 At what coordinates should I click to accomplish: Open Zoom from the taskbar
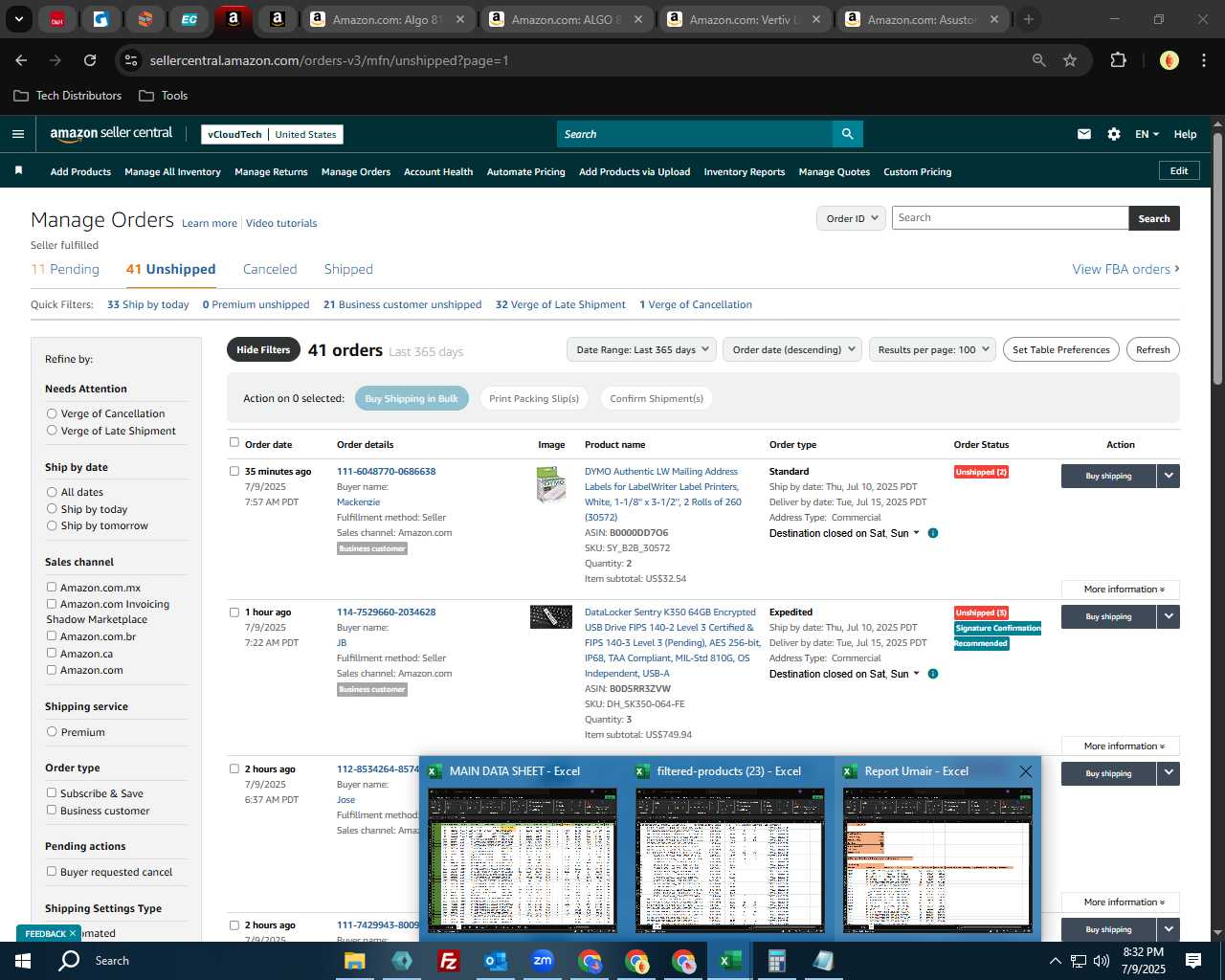(543, 961)
